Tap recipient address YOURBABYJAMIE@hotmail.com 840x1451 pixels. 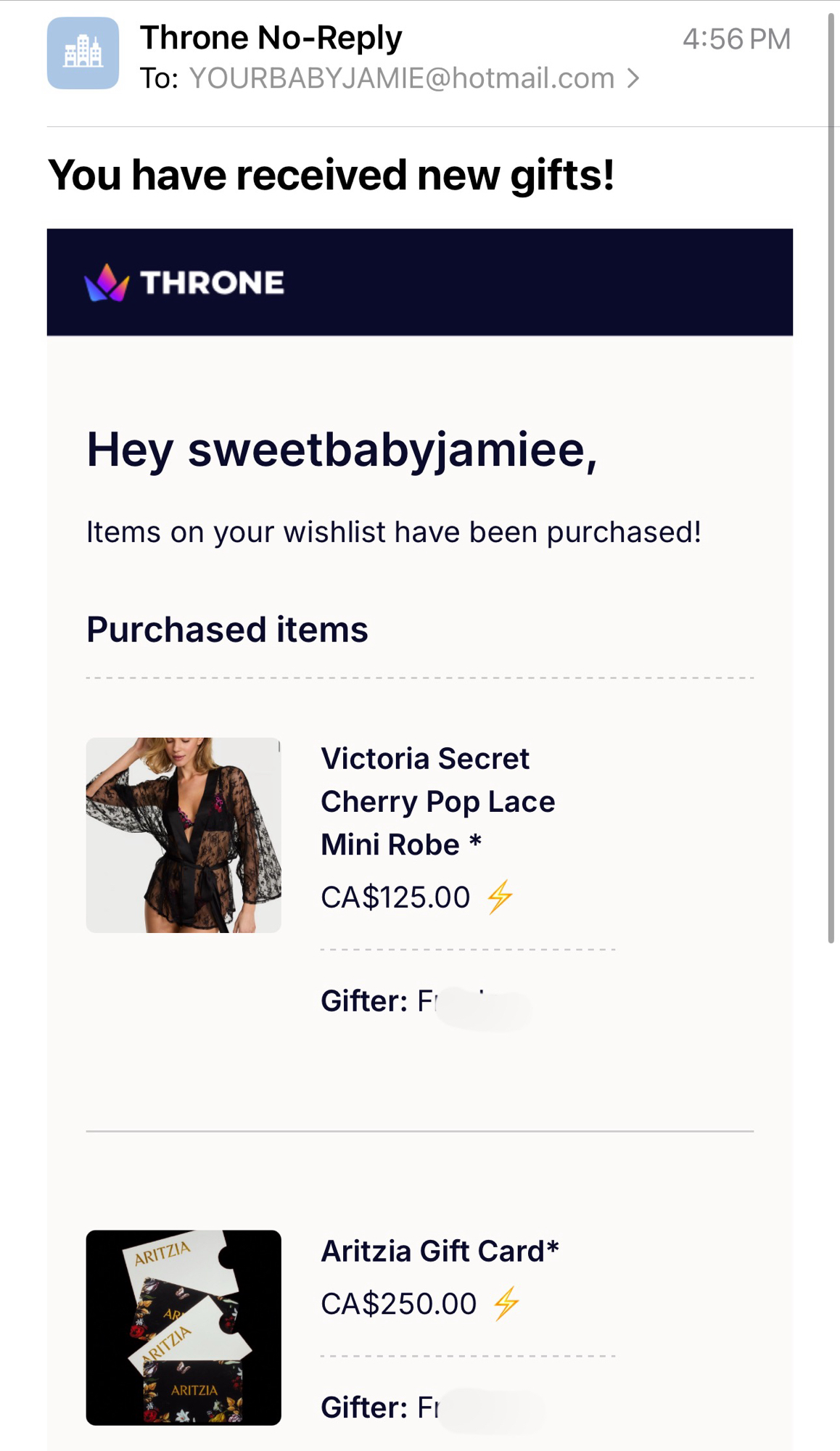pos(402,78)
